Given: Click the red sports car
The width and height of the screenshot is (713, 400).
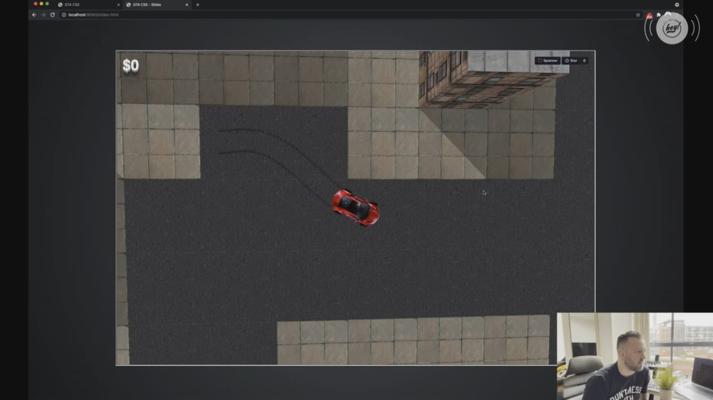Looking at the screenshot, I should 355,207.
